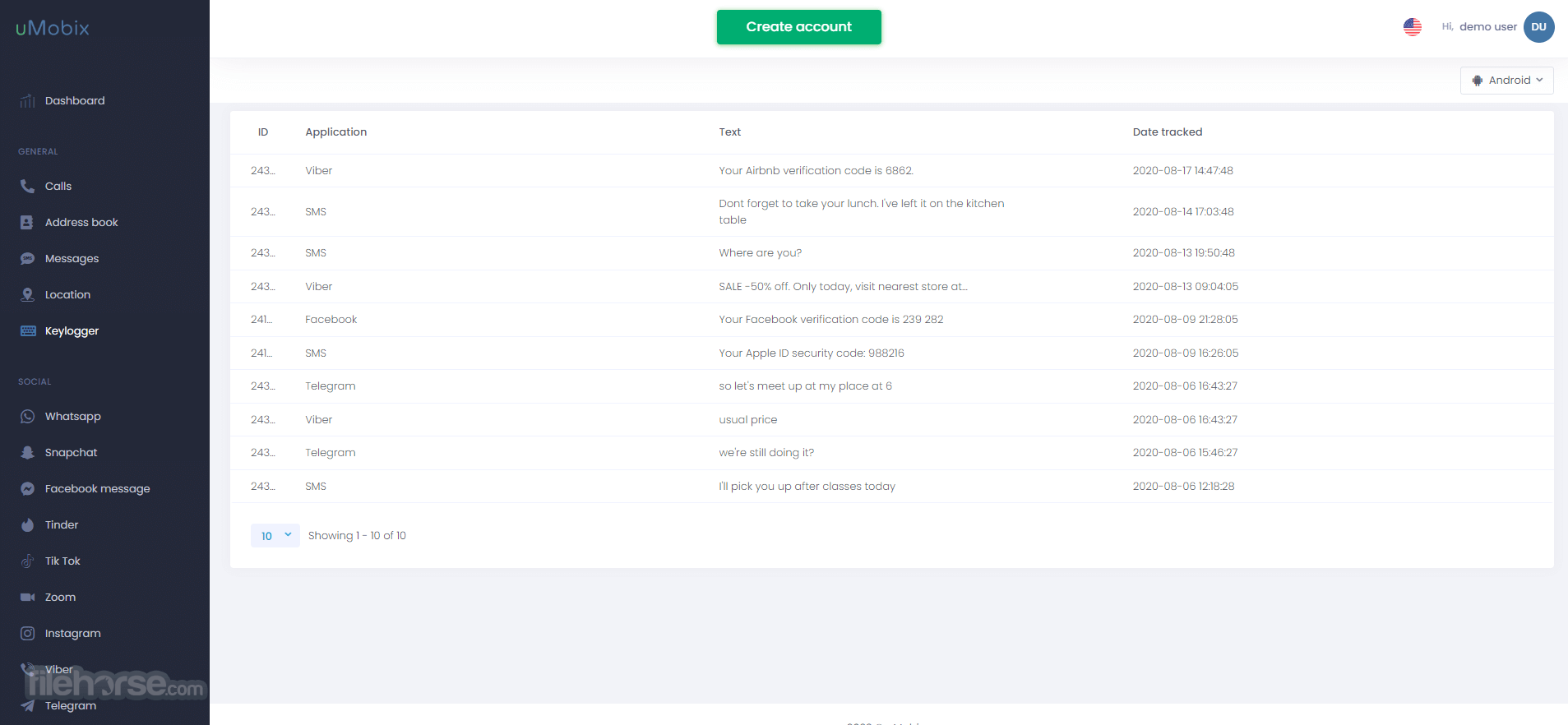
Task: Go to Address book section
Action: 81,223
